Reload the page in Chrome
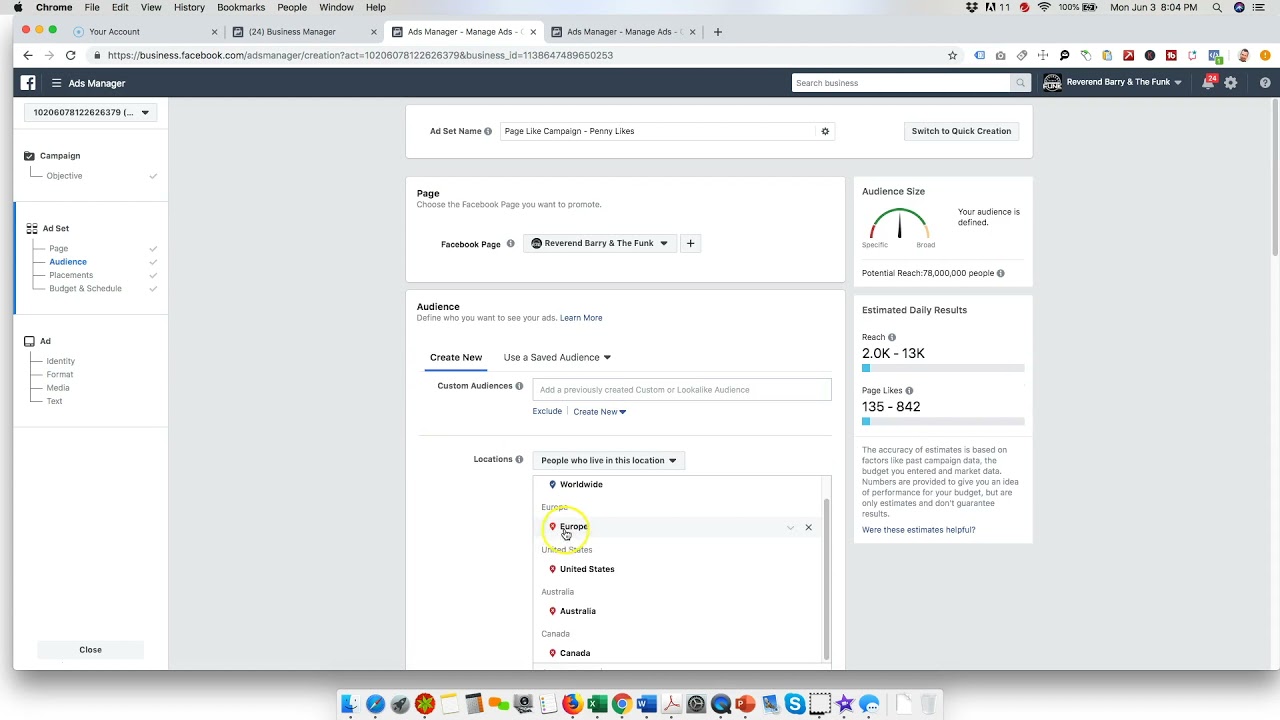 pyautogui.click(x=70, y=55)
